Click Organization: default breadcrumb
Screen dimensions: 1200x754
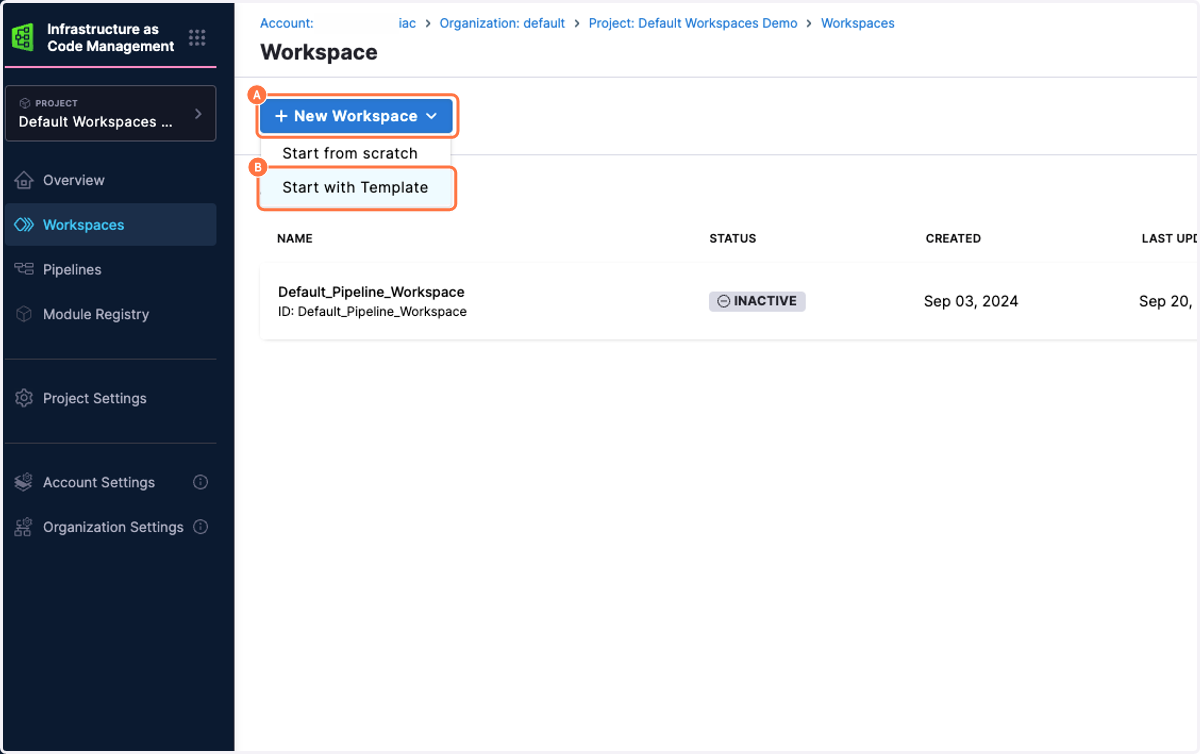tap(502, 23)
